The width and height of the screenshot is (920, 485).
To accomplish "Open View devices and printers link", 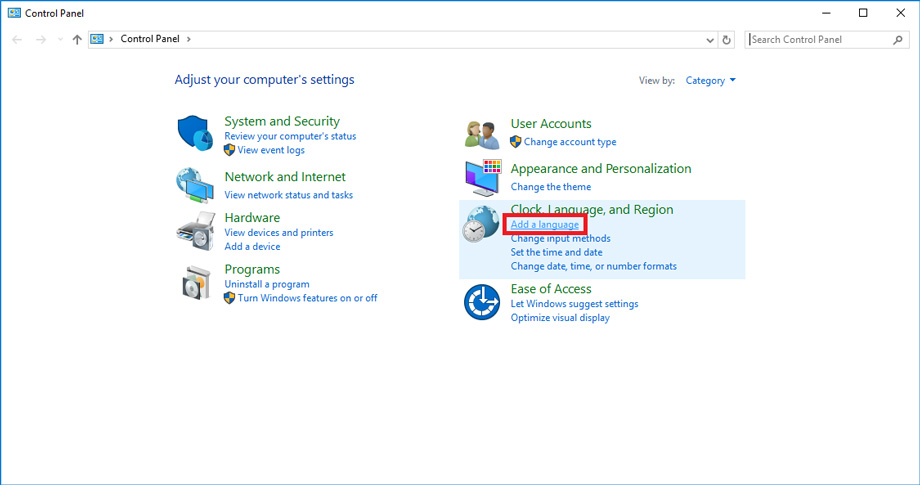I will [279, 233].
